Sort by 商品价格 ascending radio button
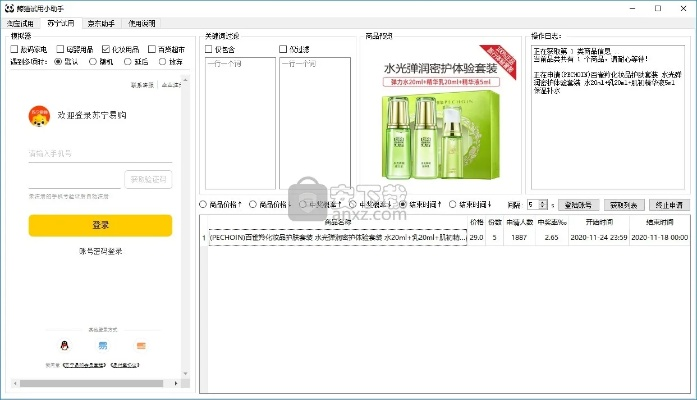Viewport: 697px width, 400px height. click(203, 204)
